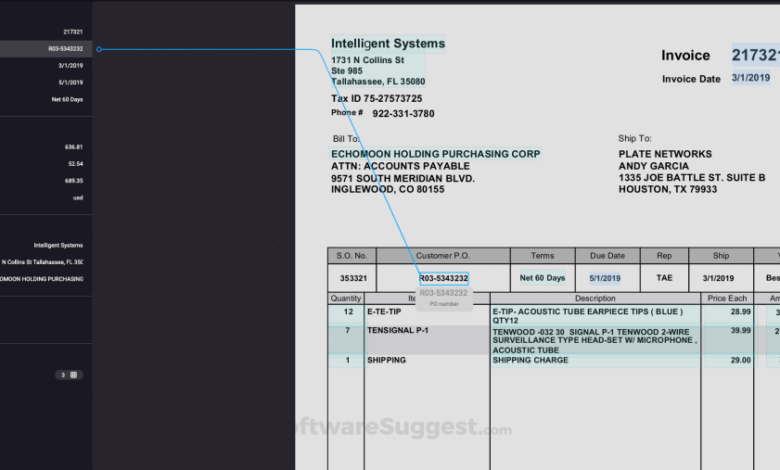Click the S.O. No. value 353321
780x470 pixels.
(353, 279)
